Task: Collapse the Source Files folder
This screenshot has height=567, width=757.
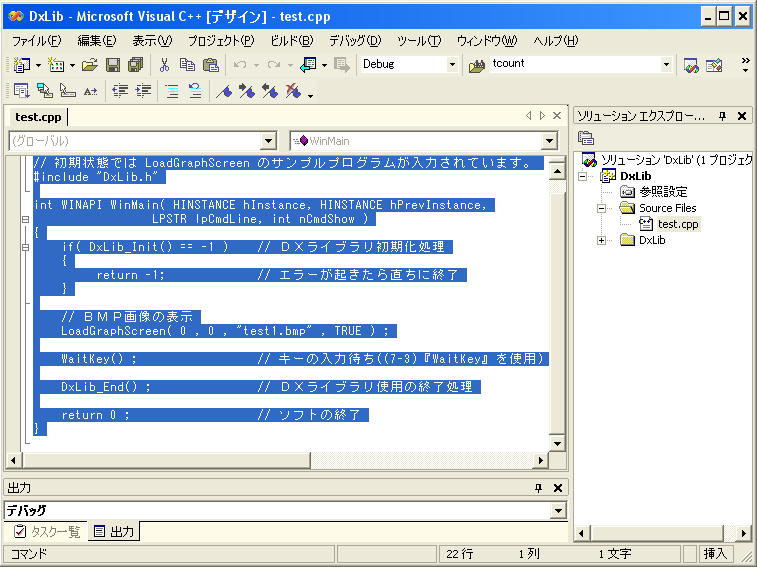Action: click(x=602, y=209)
